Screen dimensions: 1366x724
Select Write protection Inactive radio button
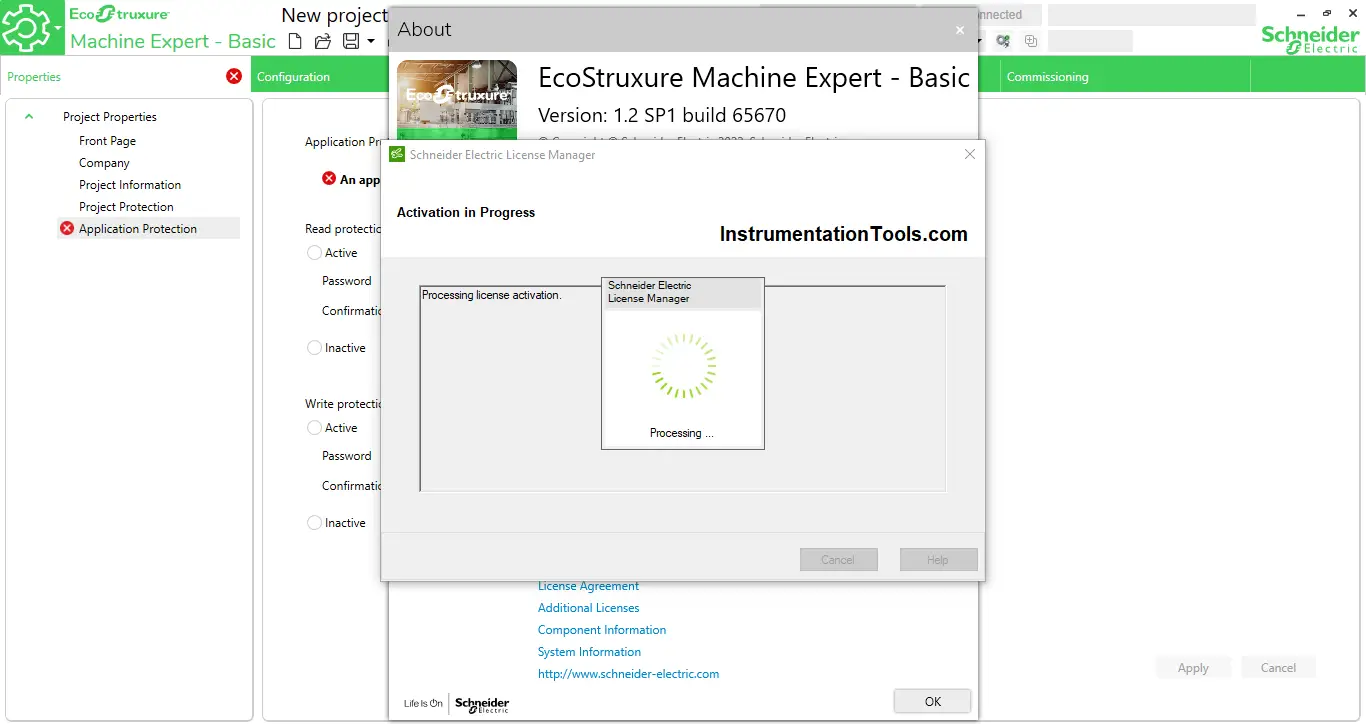314,523
